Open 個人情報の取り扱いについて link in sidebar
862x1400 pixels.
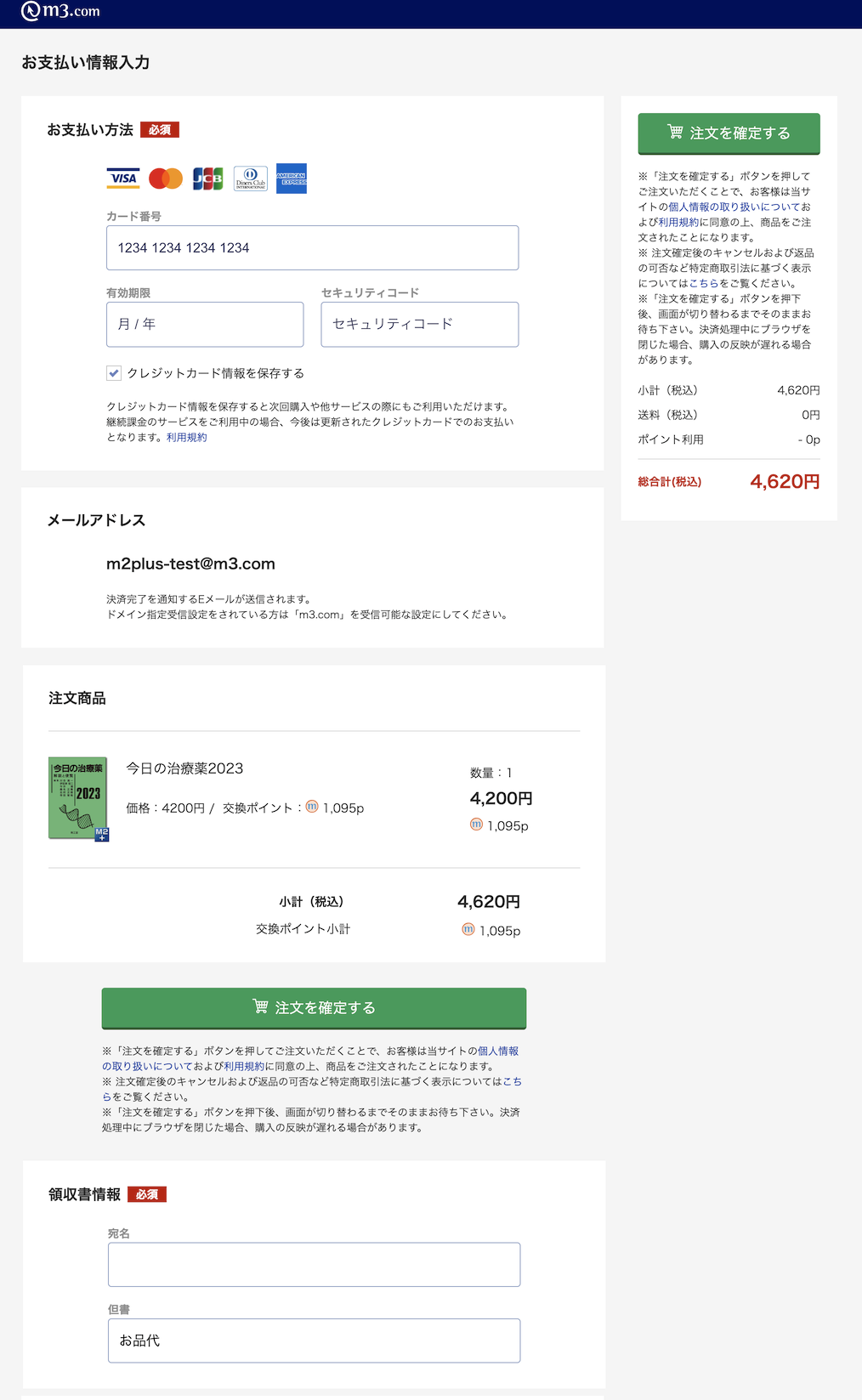734,207
